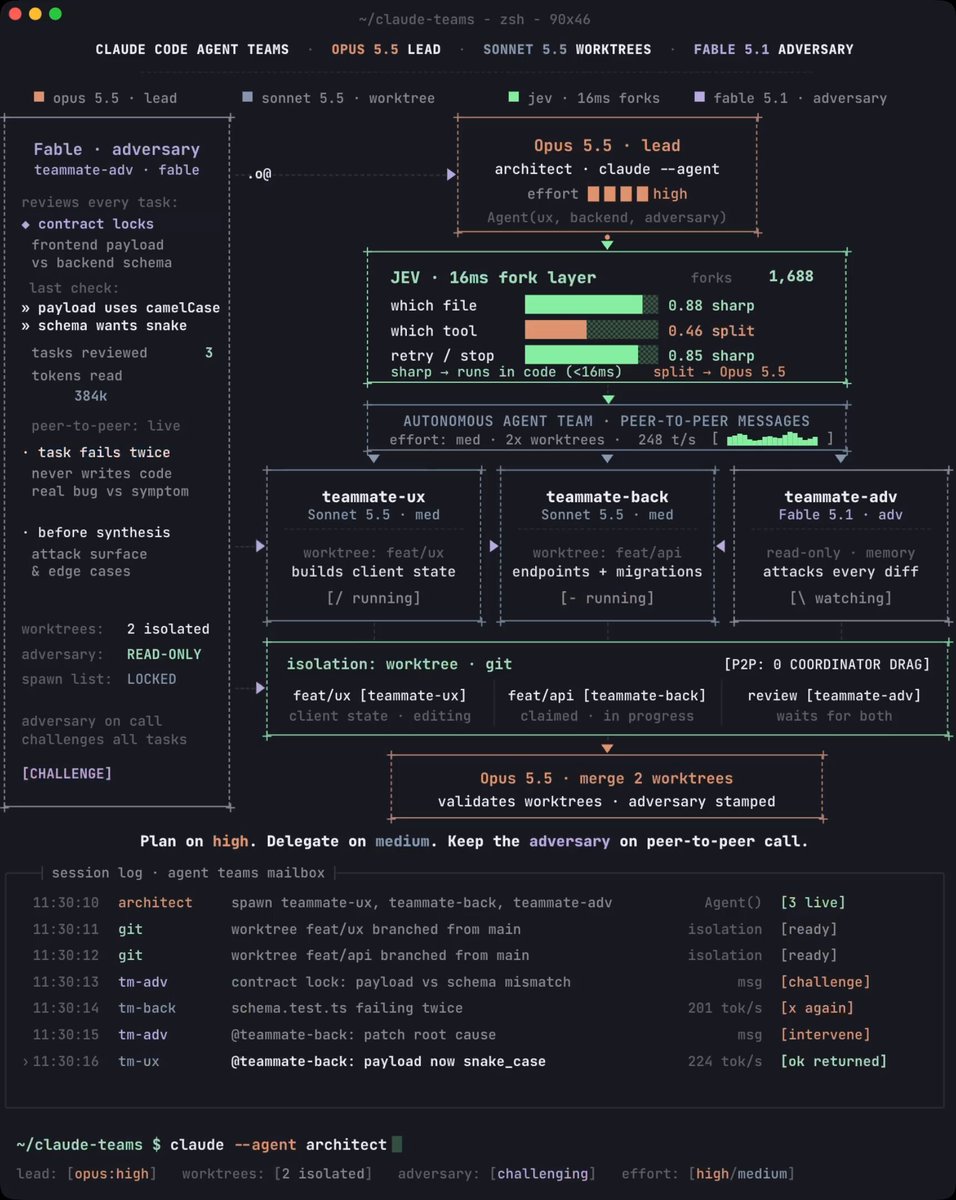Click [P2P: 0 COORDINATOR DRAG] label
956x1200 pixels.
pyautogui.click(x=826, y=664)
